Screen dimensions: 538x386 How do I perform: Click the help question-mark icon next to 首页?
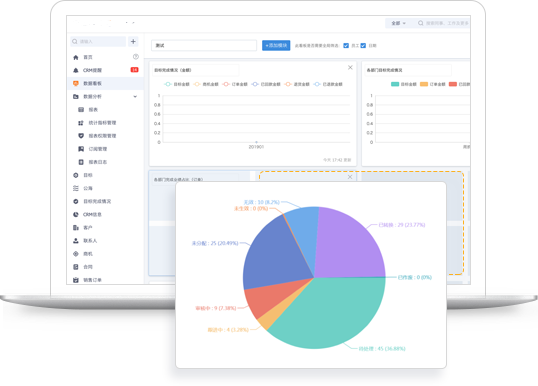(136, 57)
